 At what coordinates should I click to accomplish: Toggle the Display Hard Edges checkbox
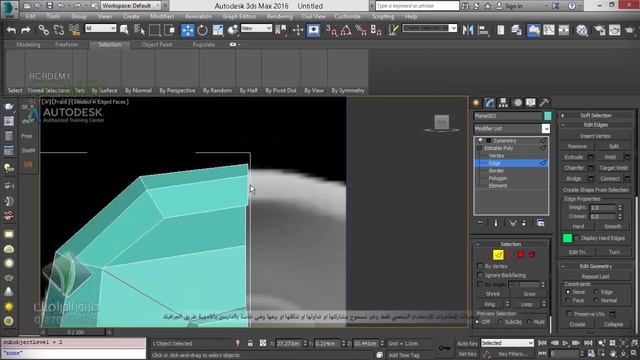[x=577, y=238]
